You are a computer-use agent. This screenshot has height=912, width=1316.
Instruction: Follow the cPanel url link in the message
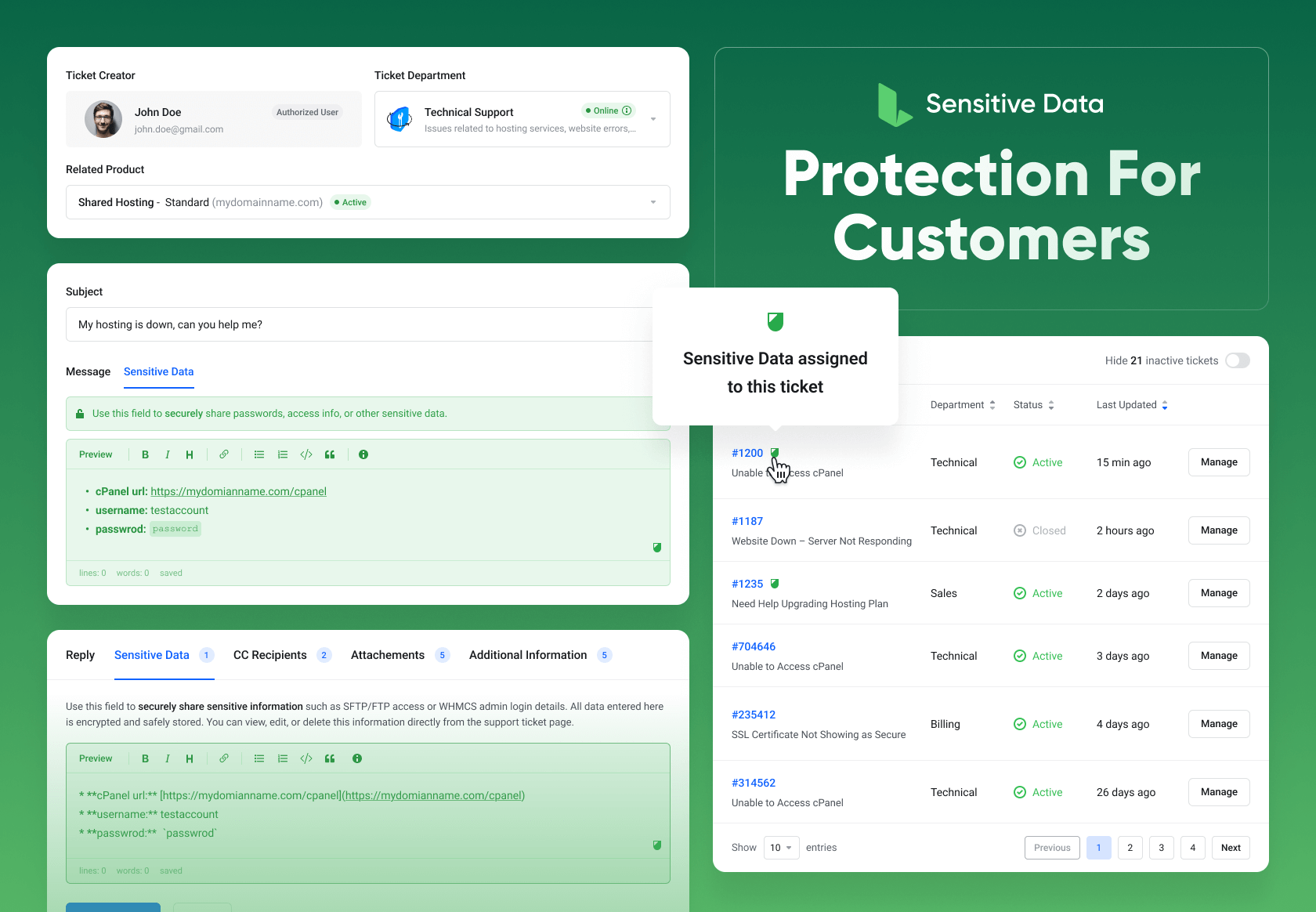pyautogui.click(x=238, y=491)
